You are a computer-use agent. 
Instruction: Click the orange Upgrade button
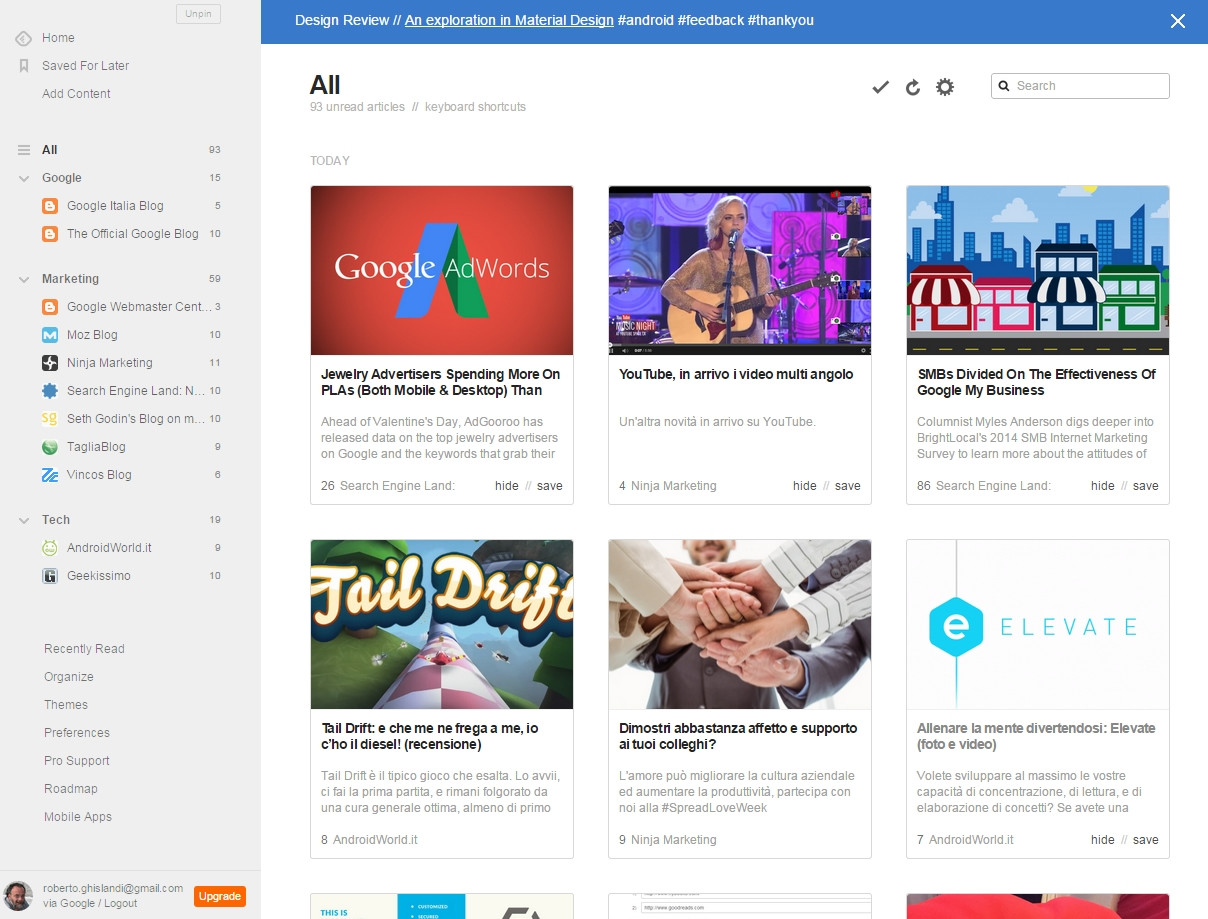point(219,896)
